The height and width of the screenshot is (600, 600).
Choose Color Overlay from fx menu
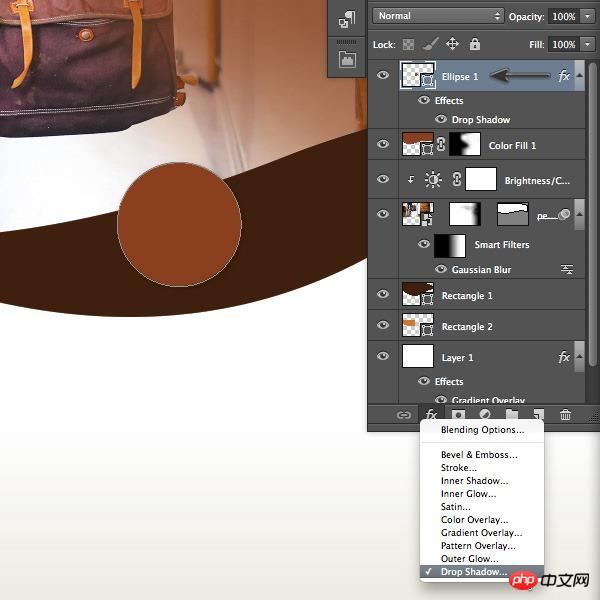482,520
